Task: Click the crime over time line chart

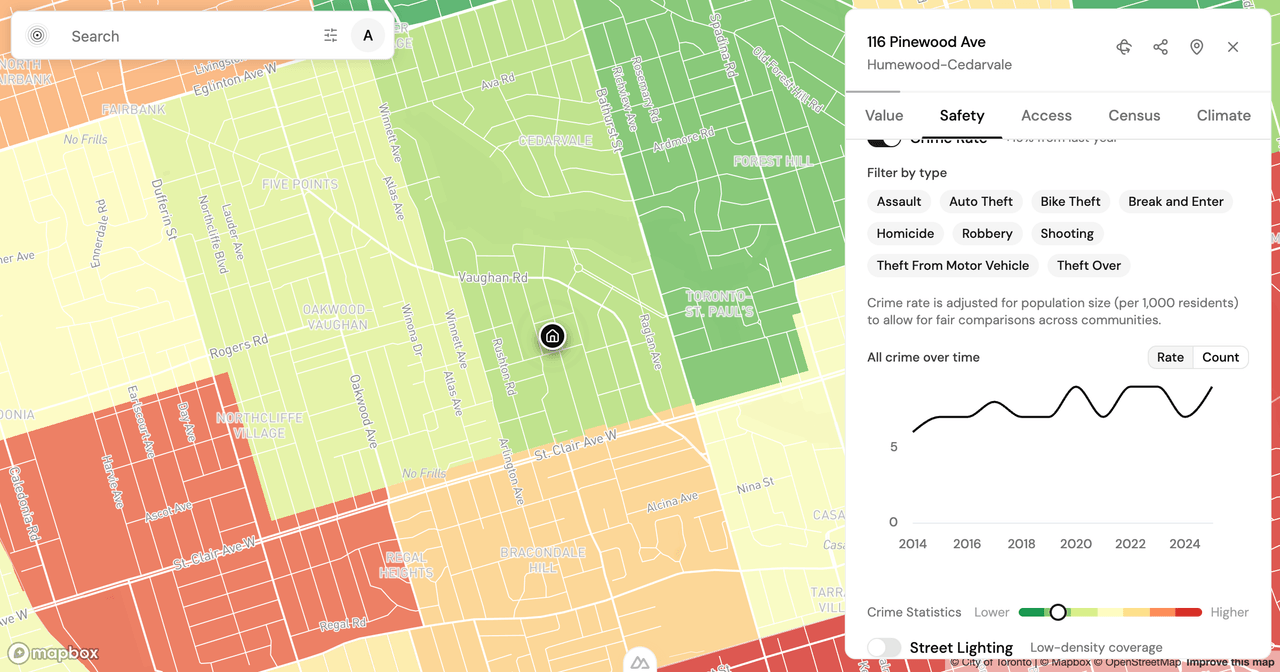Action: (x=1063, y=408)
